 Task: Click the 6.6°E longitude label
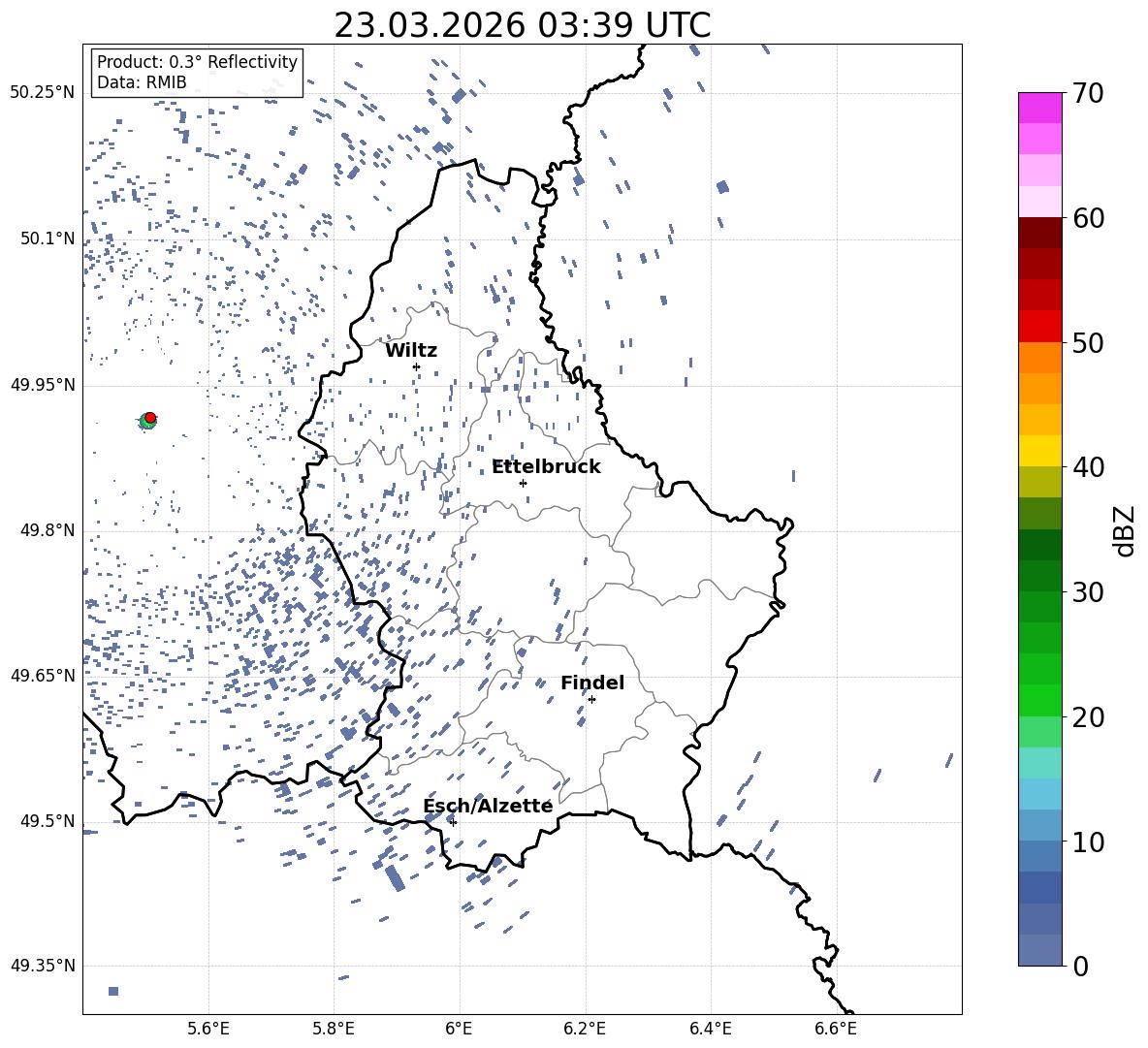click(836, 1030)
